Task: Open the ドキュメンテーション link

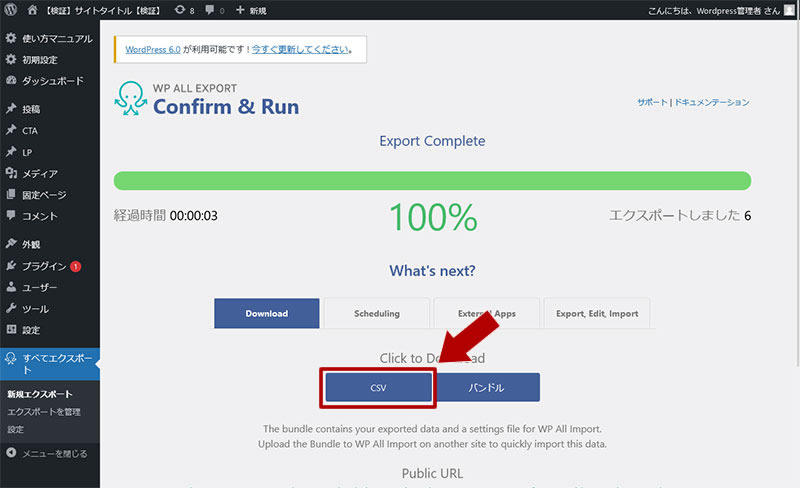Action: 712,102
